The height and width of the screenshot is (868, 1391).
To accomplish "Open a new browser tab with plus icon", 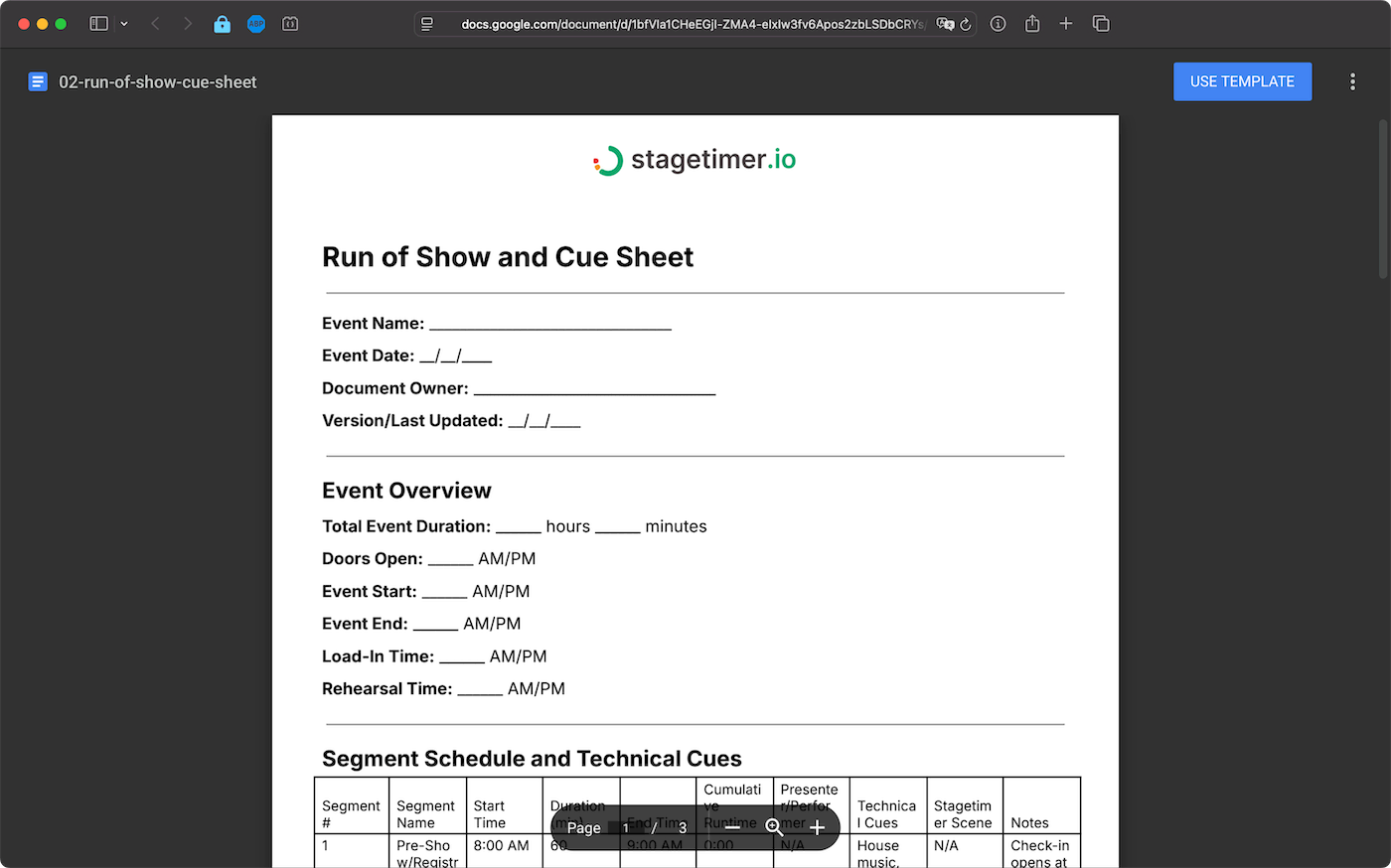I will [1066, 23].
